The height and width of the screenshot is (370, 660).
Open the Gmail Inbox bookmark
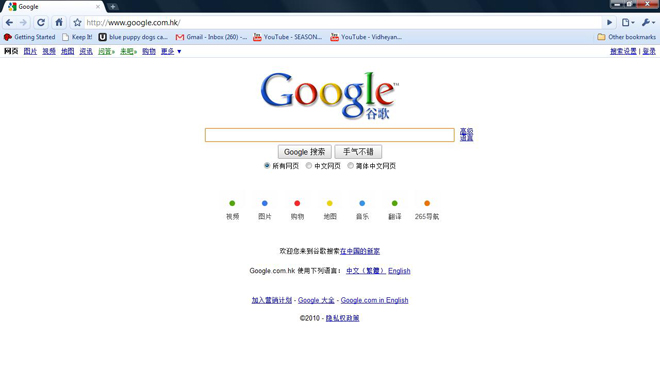tap(211, 37)
